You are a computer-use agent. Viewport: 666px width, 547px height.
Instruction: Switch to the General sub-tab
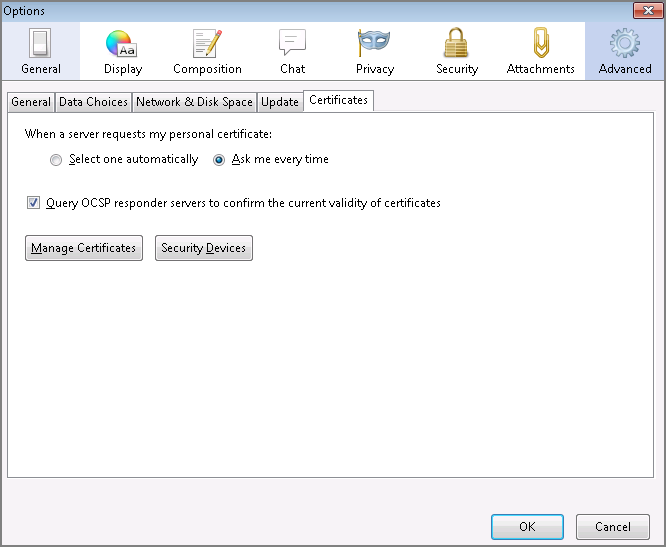(x=31, y=102)
